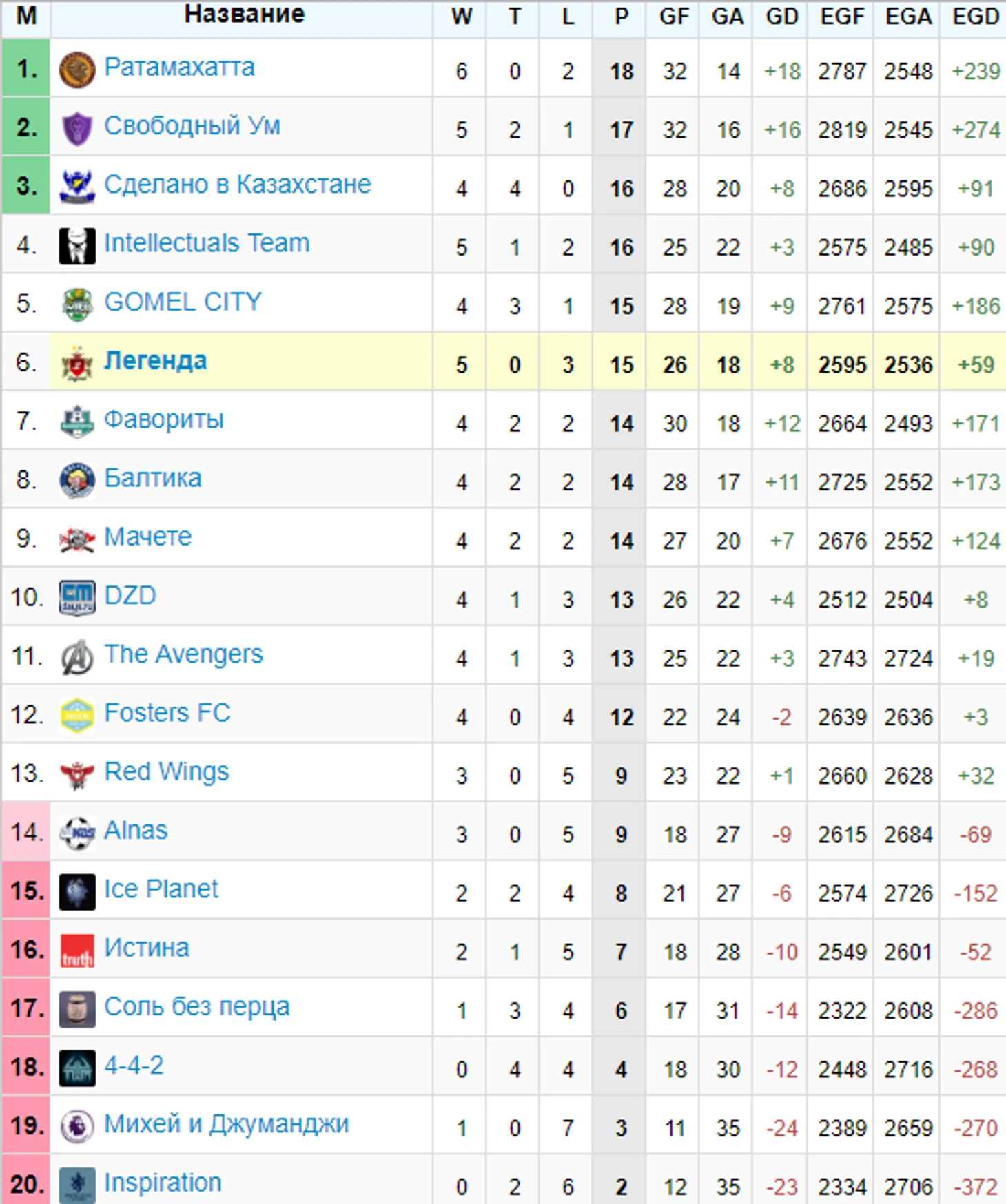Open the Фавориты team page link
The height and width of the screenshot is (1204, 1006).
pos(164,419)
